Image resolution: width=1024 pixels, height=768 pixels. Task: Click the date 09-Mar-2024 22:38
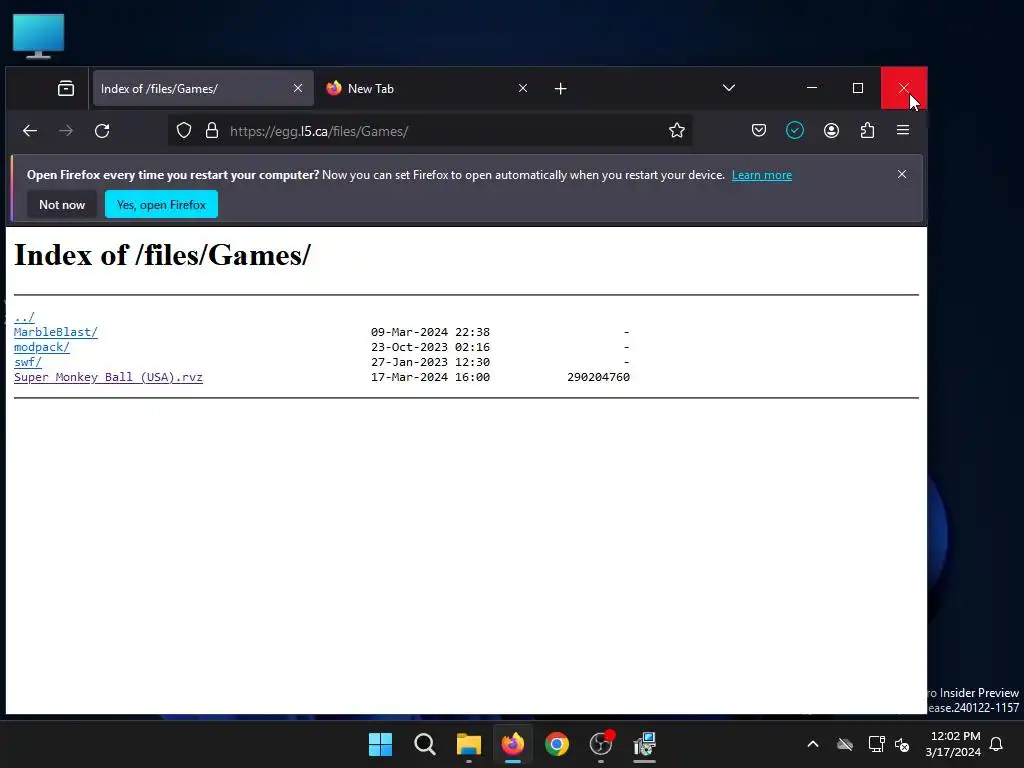pyautogui.click(x=430, y=332)
